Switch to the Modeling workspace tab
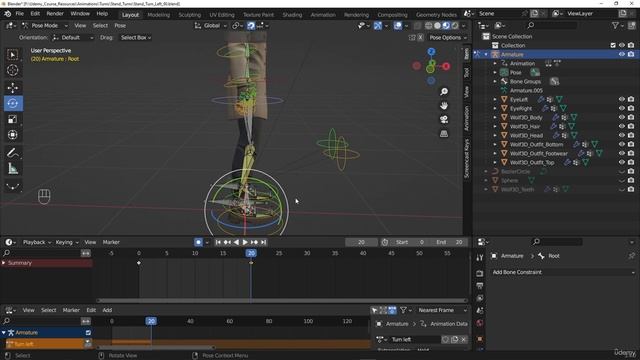640x360 pixels. pyautogui.click(x=158, y=15)
